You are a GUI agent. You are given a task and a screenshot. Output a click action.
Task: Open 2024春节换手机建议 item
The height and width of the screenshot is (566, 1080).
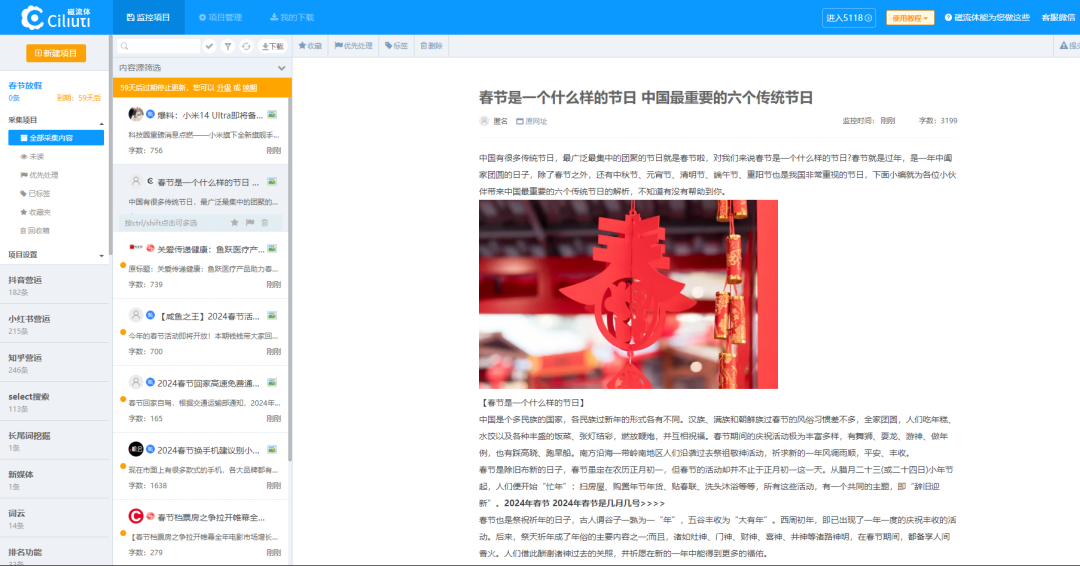click(x=200, y=466)
